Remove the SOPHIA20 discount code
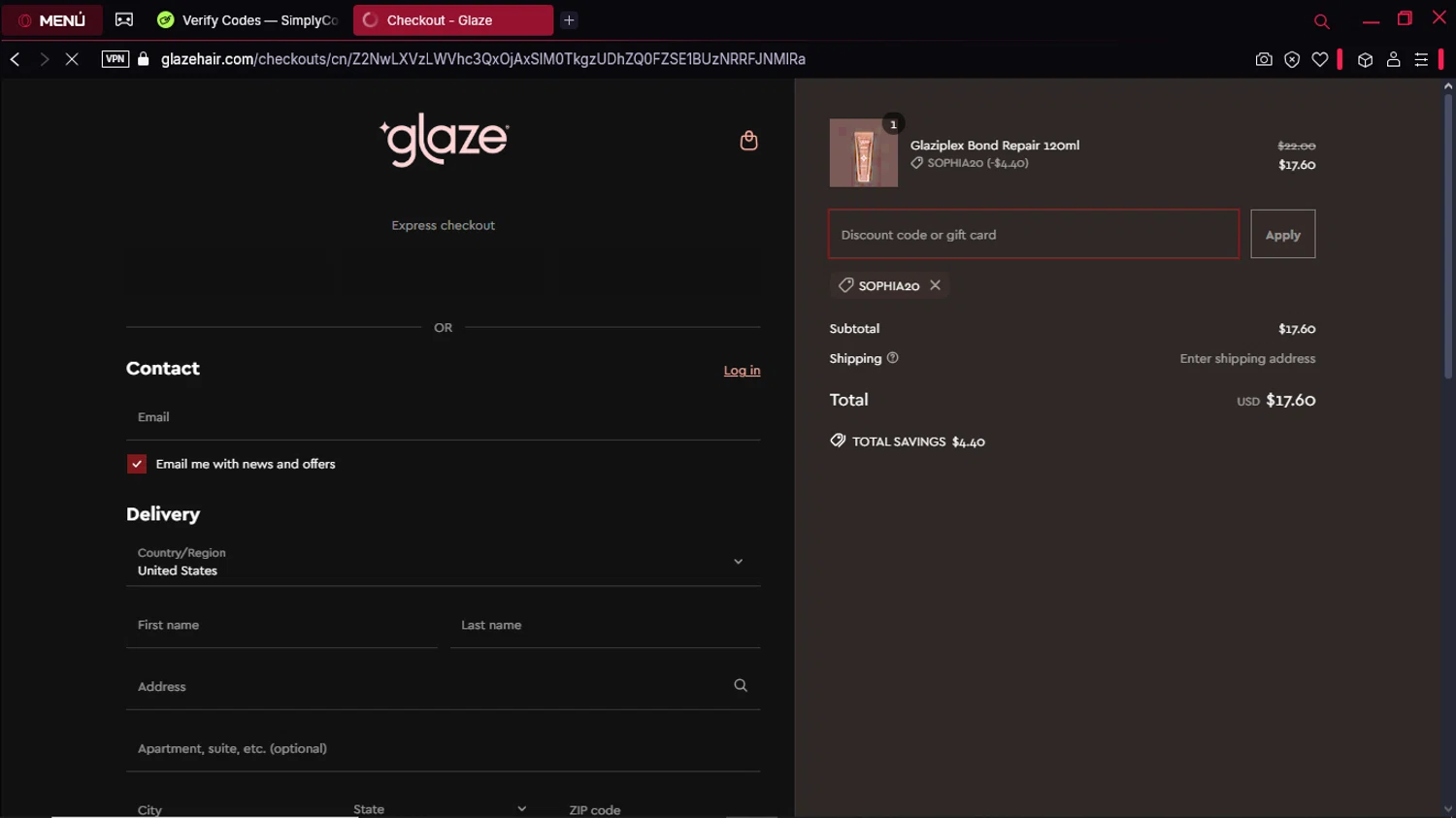 935,285
